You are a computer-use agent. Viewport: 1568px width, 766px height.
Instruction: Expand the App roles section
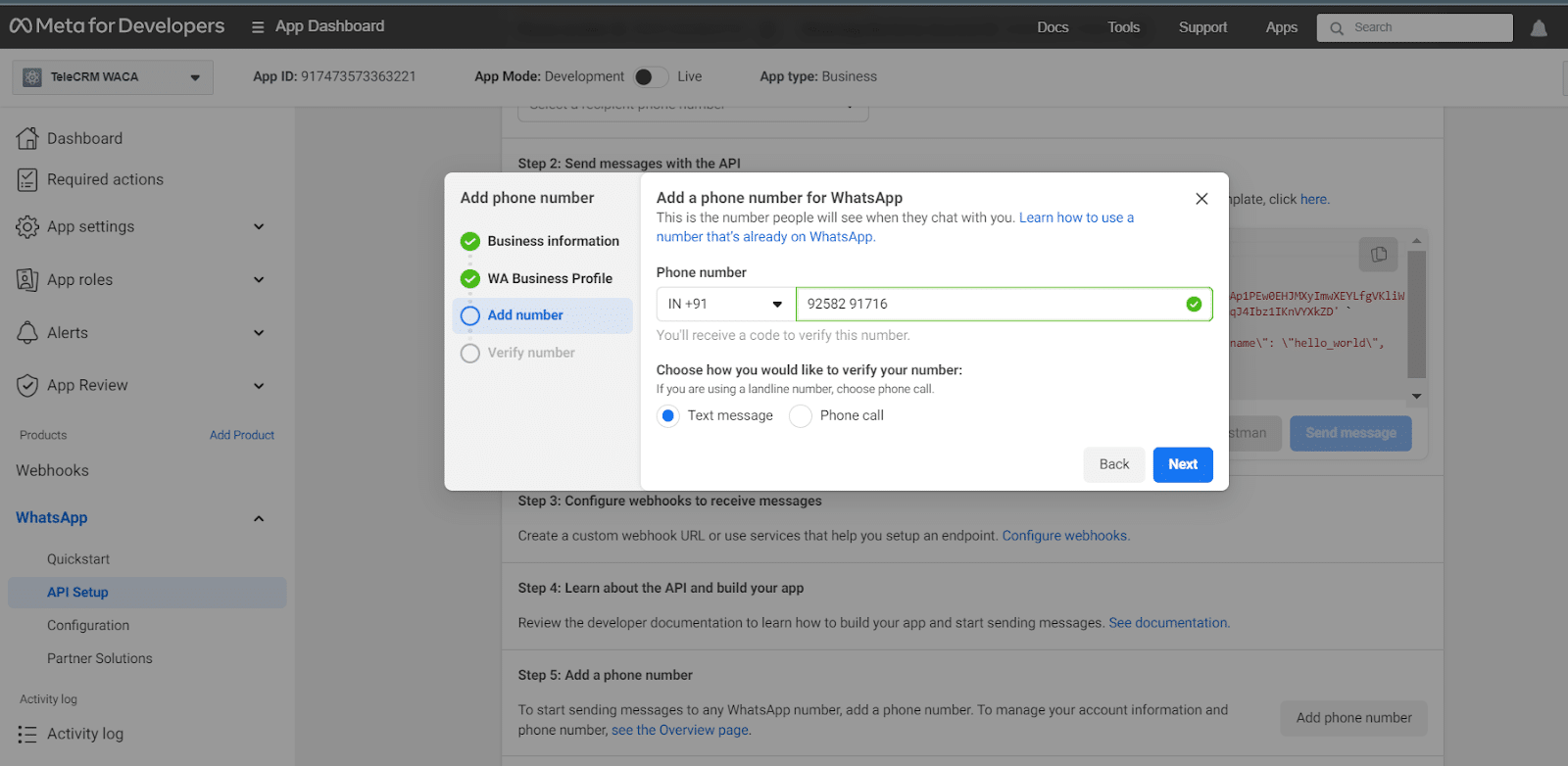click(259, 279)
